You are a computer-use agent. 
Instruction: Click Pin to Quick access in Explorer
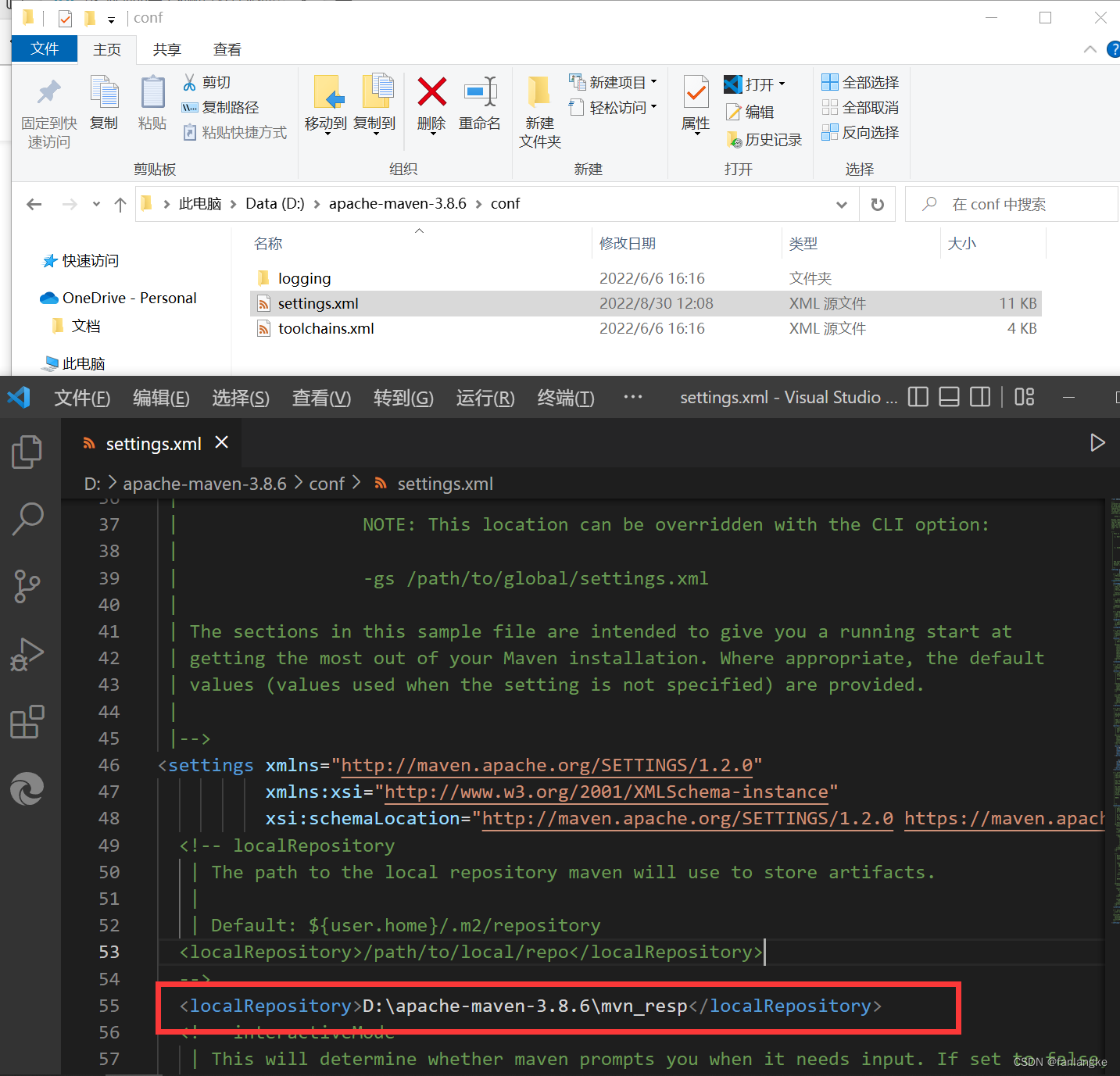49,113
